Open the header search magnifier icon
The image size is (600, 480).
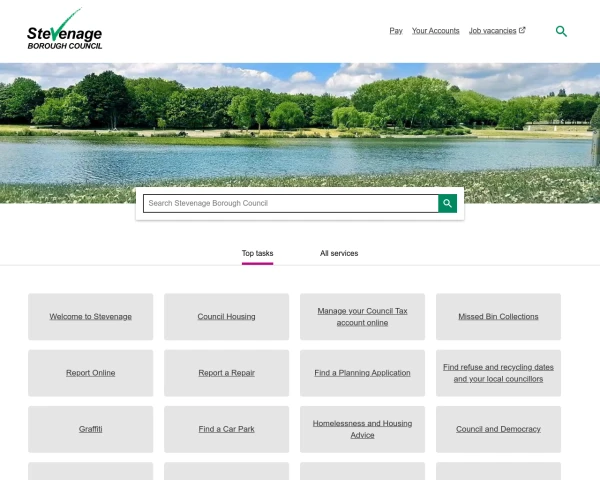click(x=561, y=31)
